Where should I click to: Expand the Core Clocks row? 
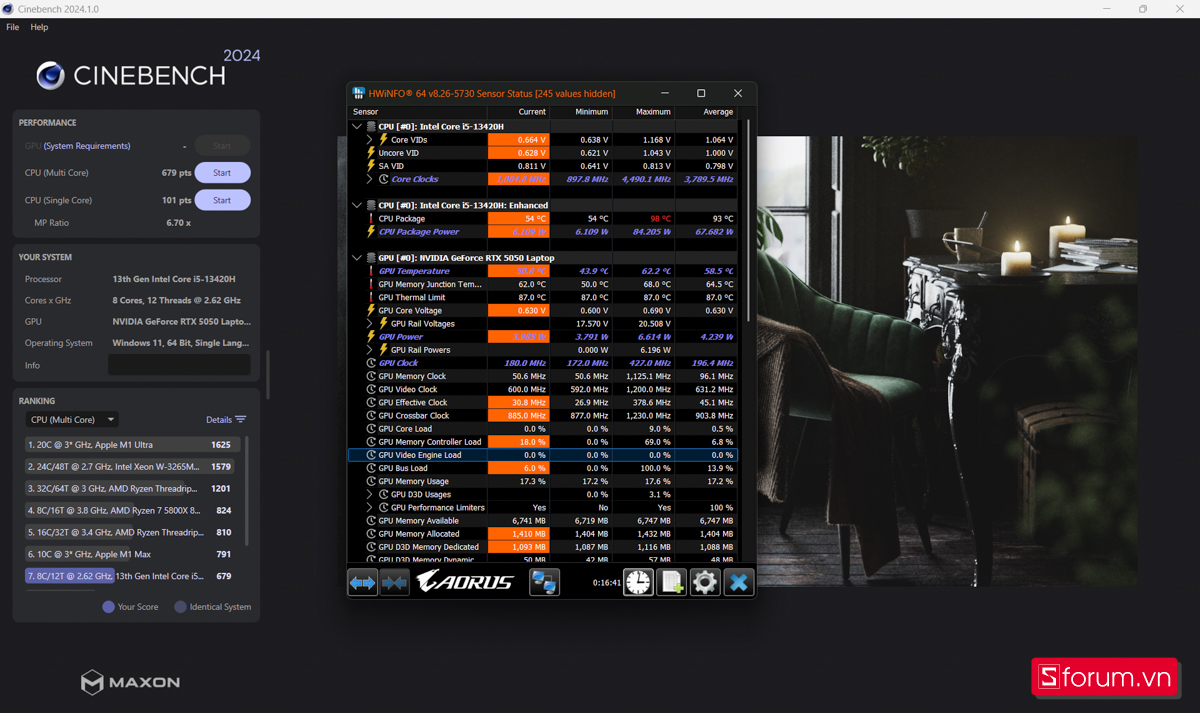(370, 179)
